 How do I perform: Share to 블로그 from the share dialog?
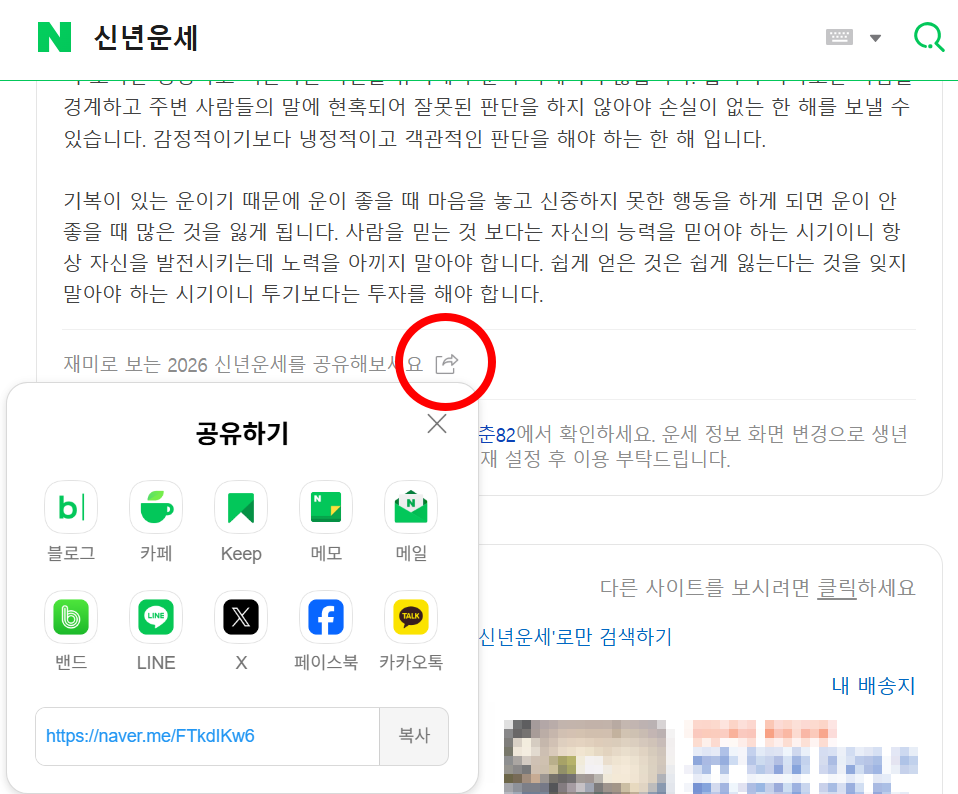coord(70,507)
